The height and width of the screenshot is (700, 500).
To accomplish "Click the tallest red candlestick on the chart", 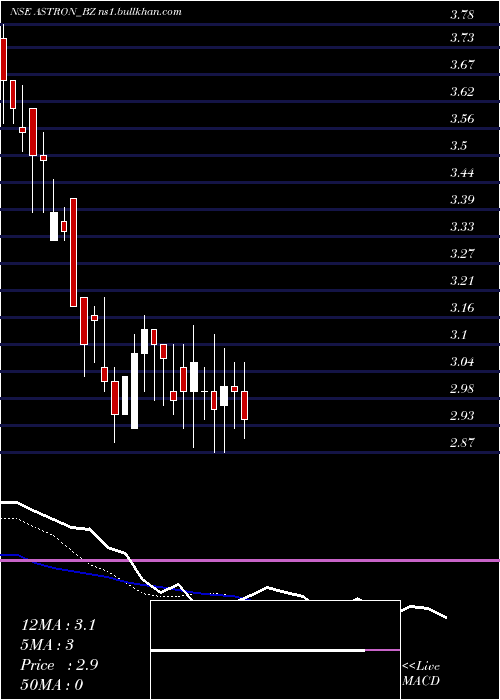I will click(x=73, y=252).
